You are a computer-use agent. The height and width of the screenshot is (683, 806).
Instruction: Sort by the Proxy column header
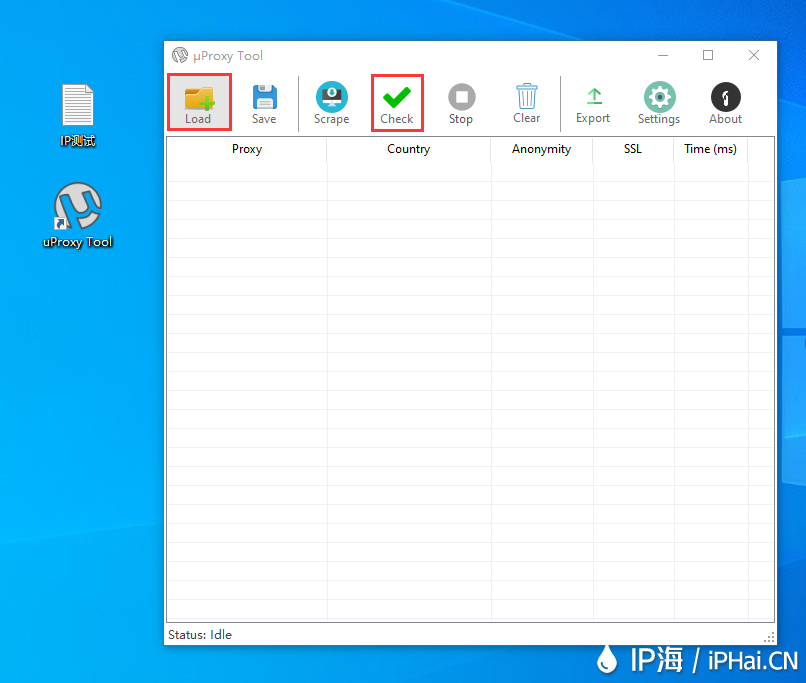(247, 149)
